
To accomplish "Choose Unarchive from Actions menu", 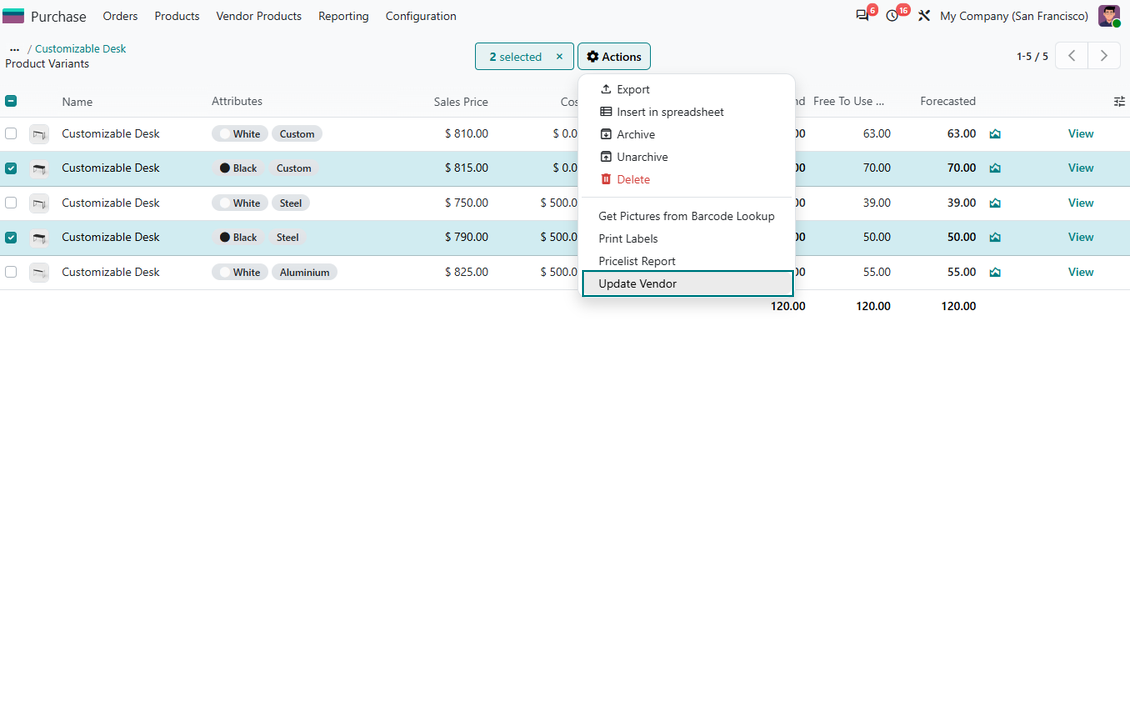I will tap(688, 156).
